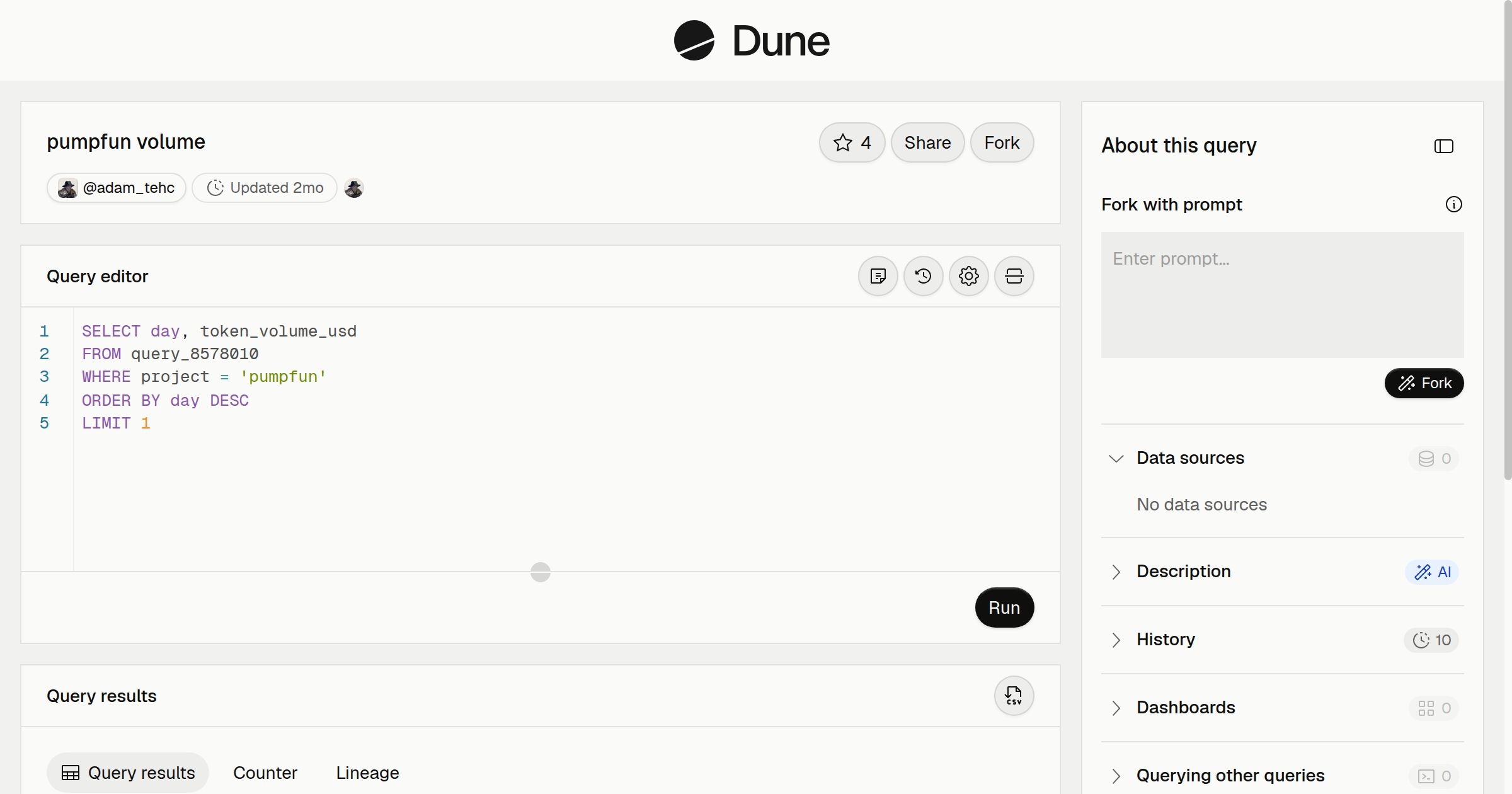Click the History count badge 10
This screenshot has height=794, width=1512.
(1431, 640)
